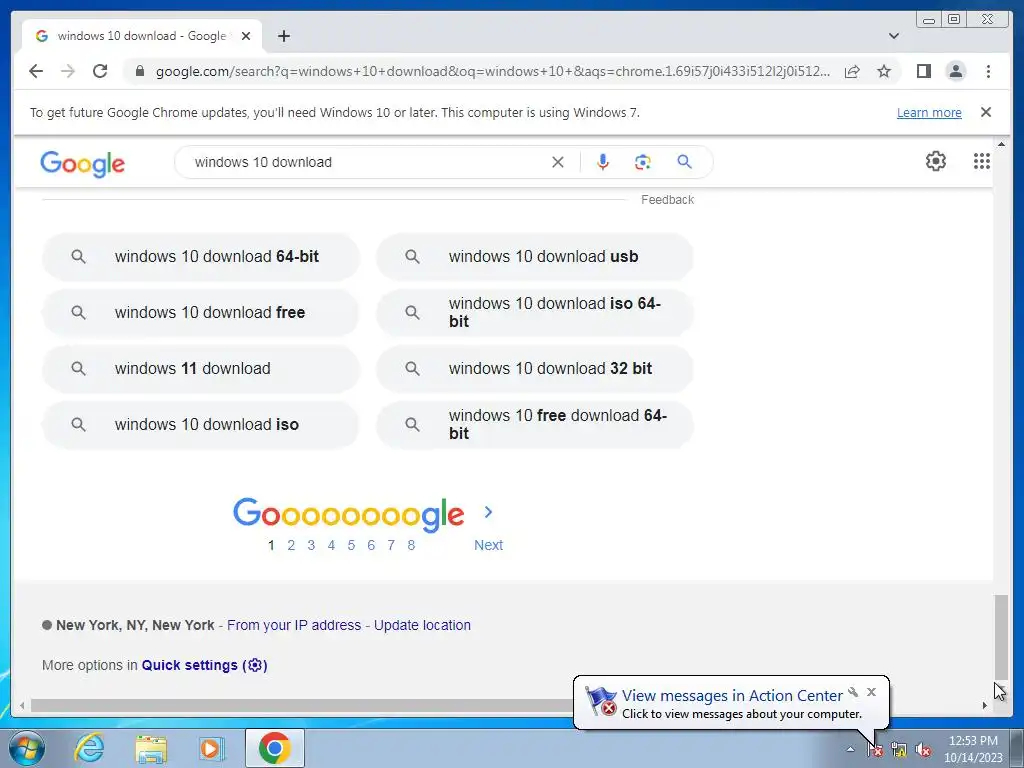Open the taskbar clock and date
This screenshot has width=1024, height=768.
[x=972, y=749]
